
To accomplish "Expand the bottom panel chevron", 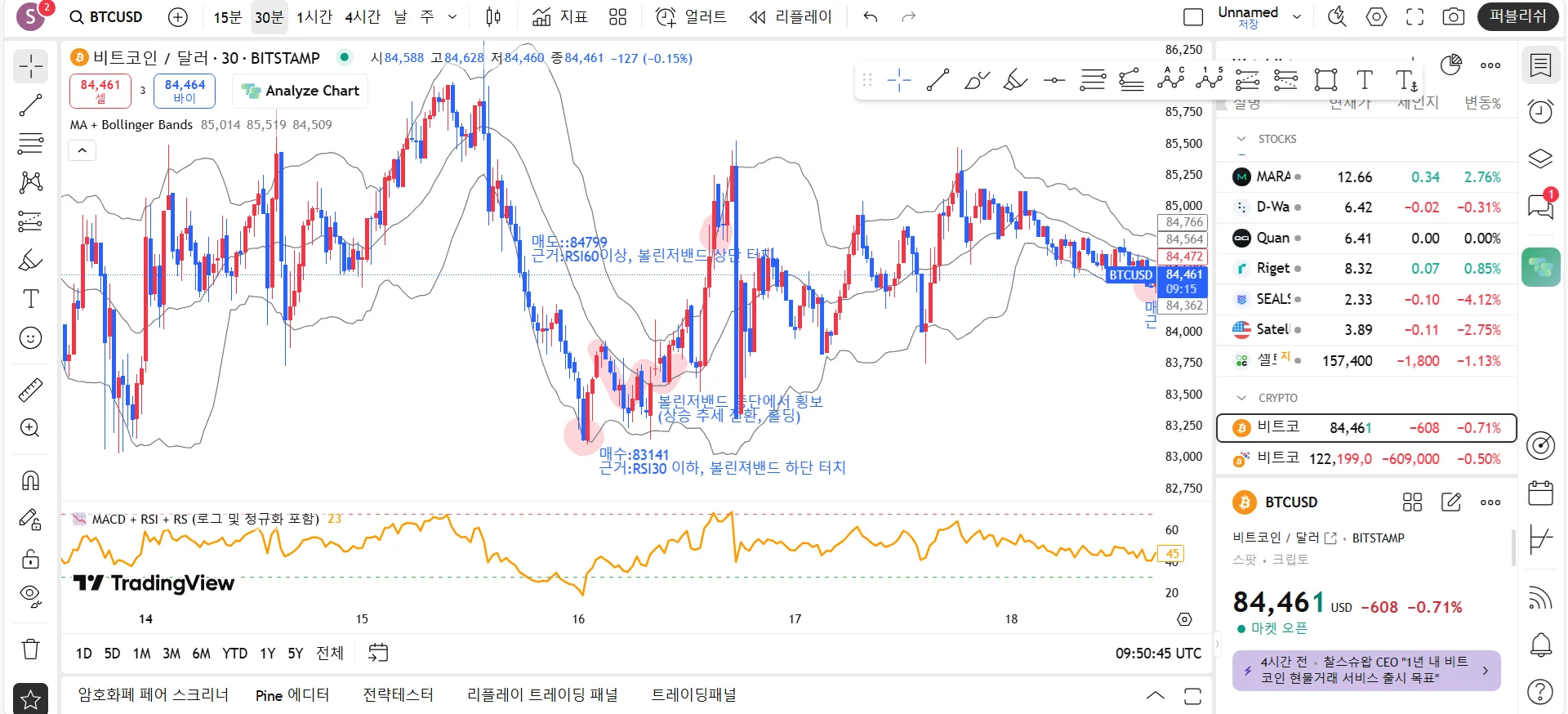I will coord(1156,696).
